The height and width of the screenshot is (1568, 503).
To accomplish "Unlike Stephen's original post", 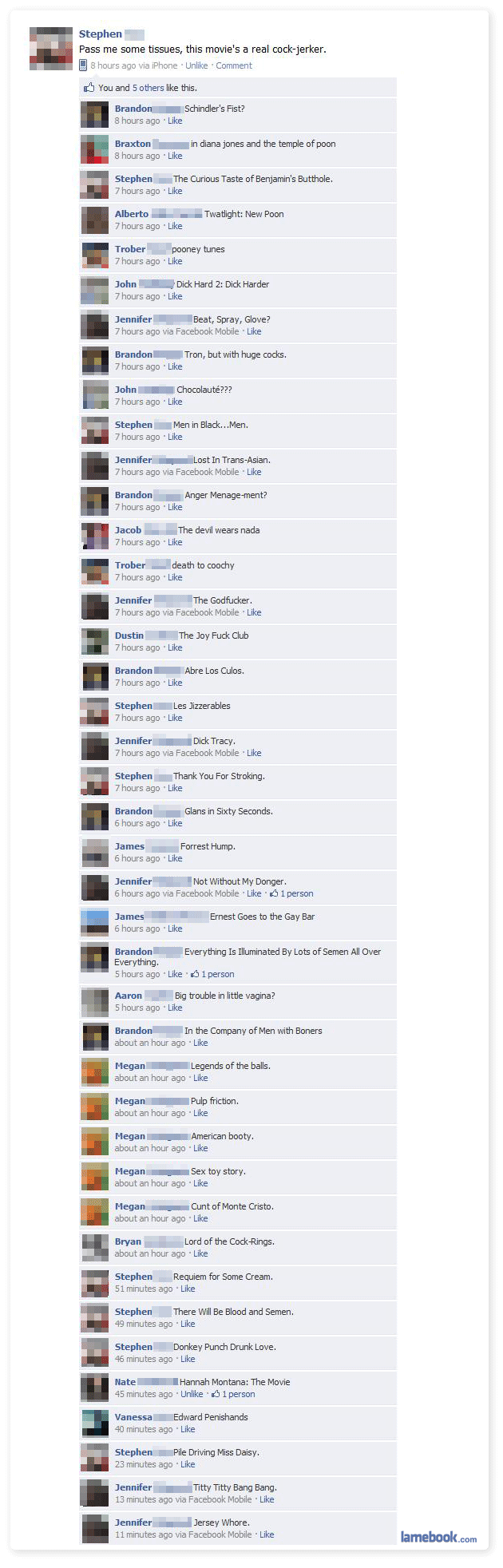I will (x=196, y=65).
